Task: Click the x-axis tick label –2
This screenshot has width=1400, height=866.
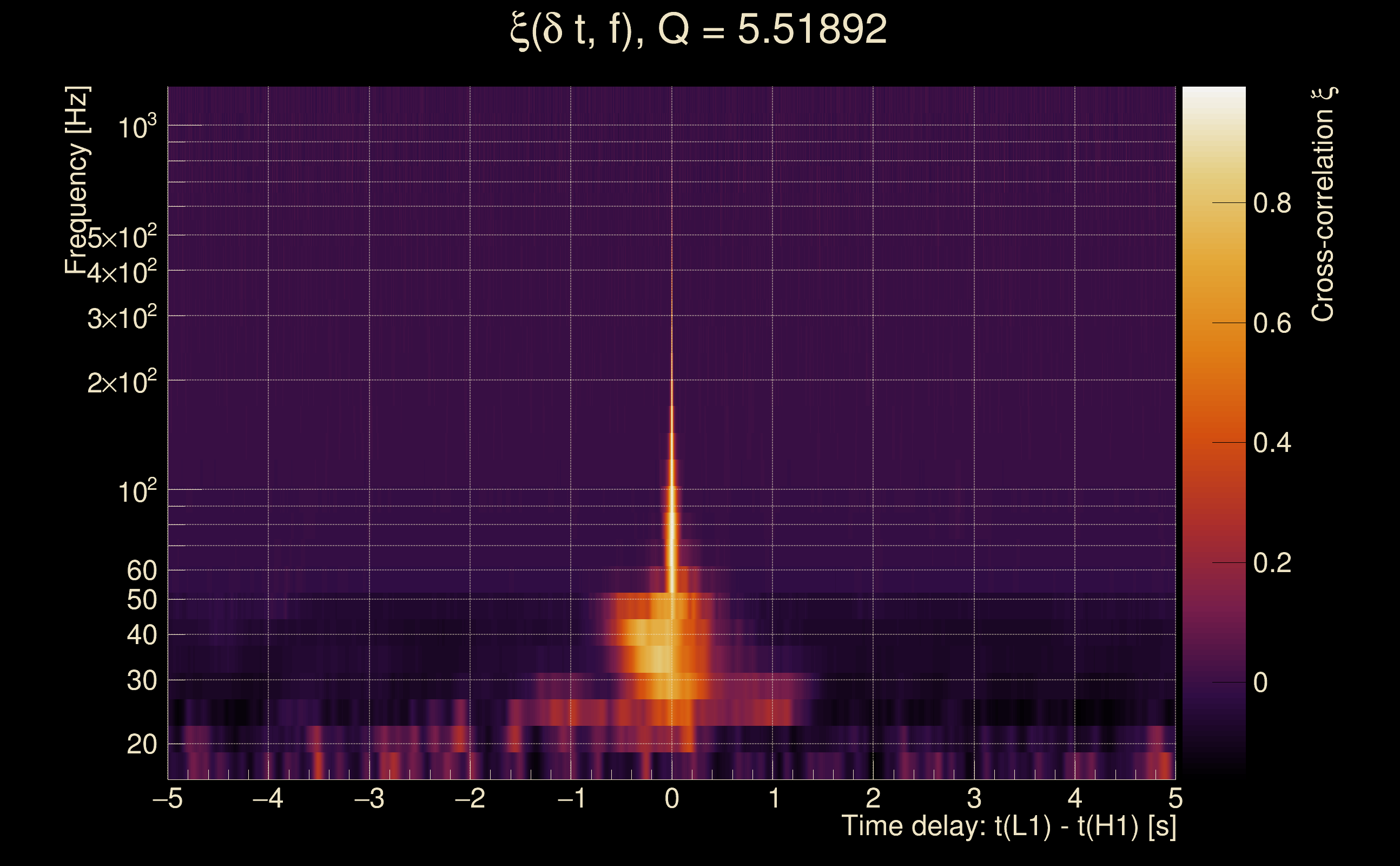Action: (x=470, y=798)
